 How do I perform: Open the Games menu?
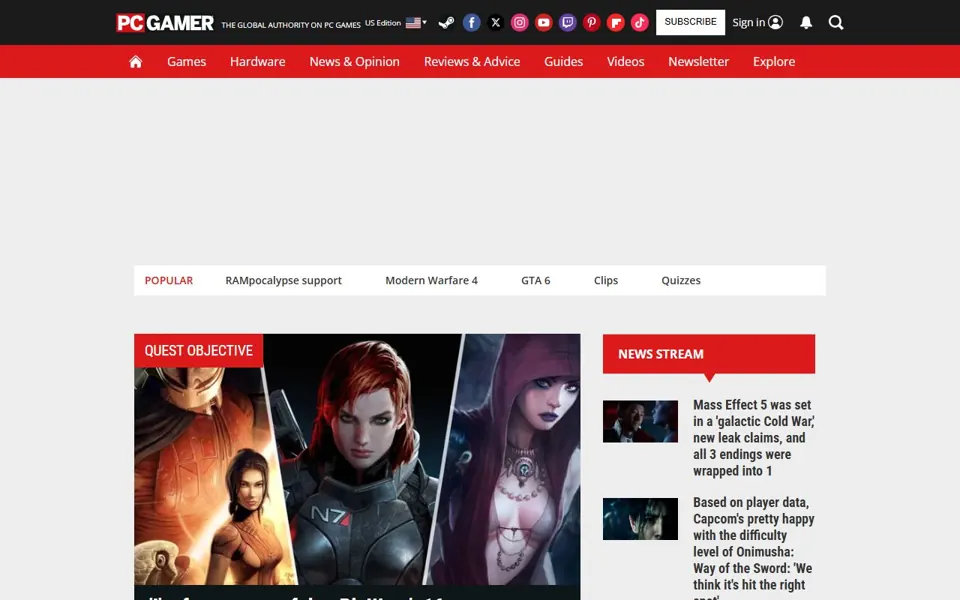(187, 61)
